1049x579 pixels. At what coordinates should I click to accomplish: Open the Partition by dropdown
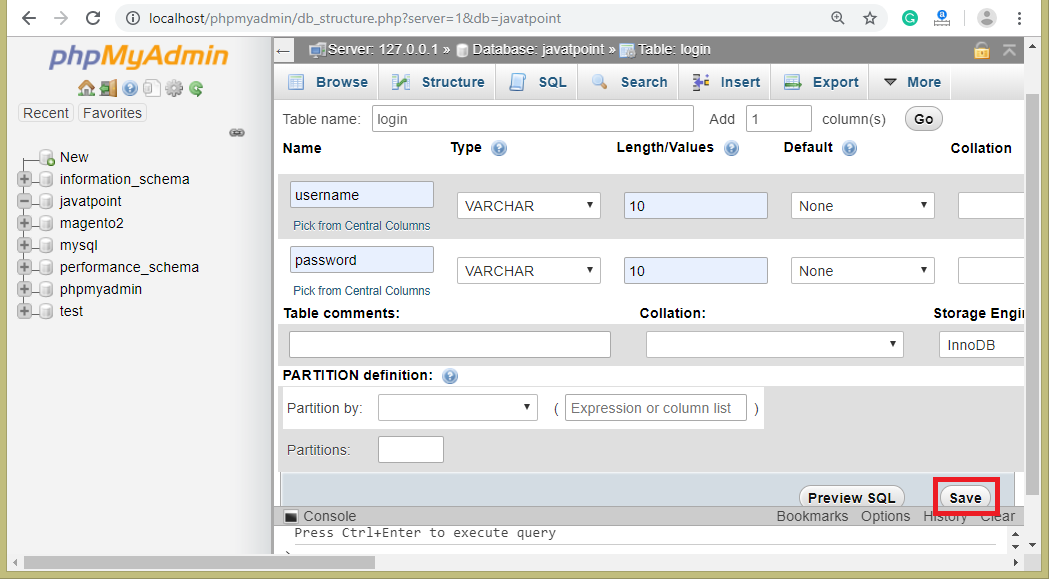[458, 408]
